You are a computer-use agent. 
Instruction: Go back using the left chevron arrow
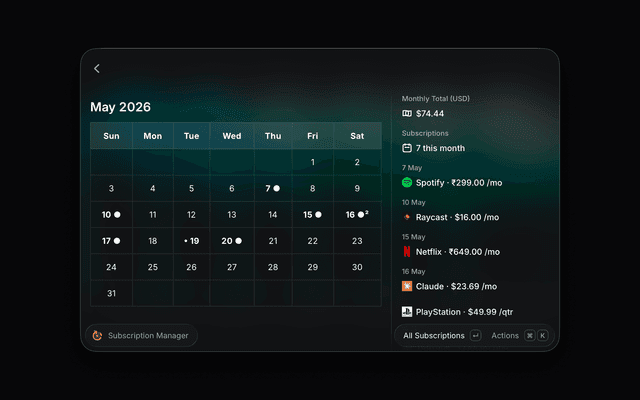click(97, 69)
